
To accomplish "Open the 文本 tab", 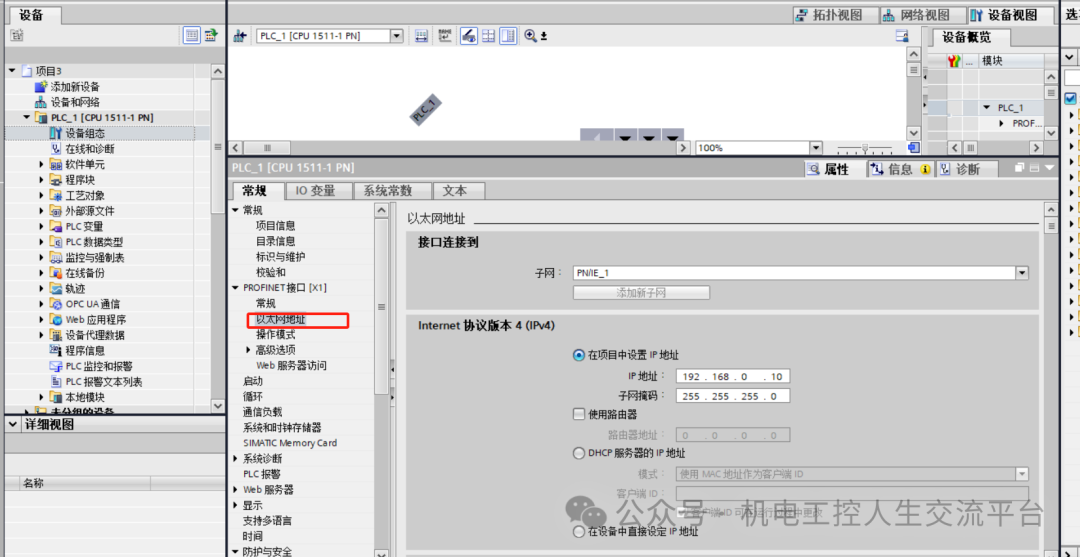I will click(x=459, y=191).
